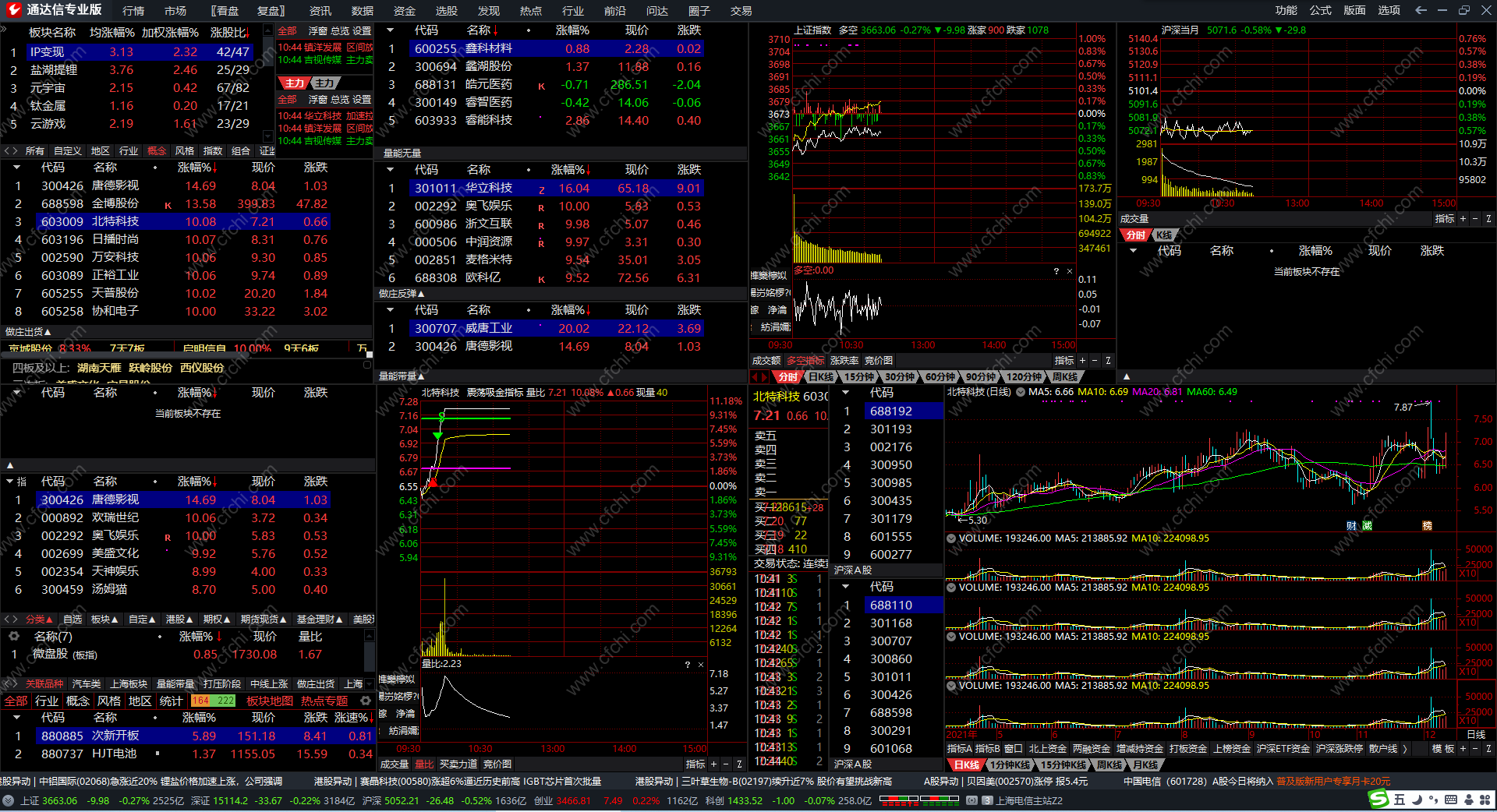Toggle the 主力 red filter button
The width and height of the screenshot is (1497, 812).
(295, 83)
